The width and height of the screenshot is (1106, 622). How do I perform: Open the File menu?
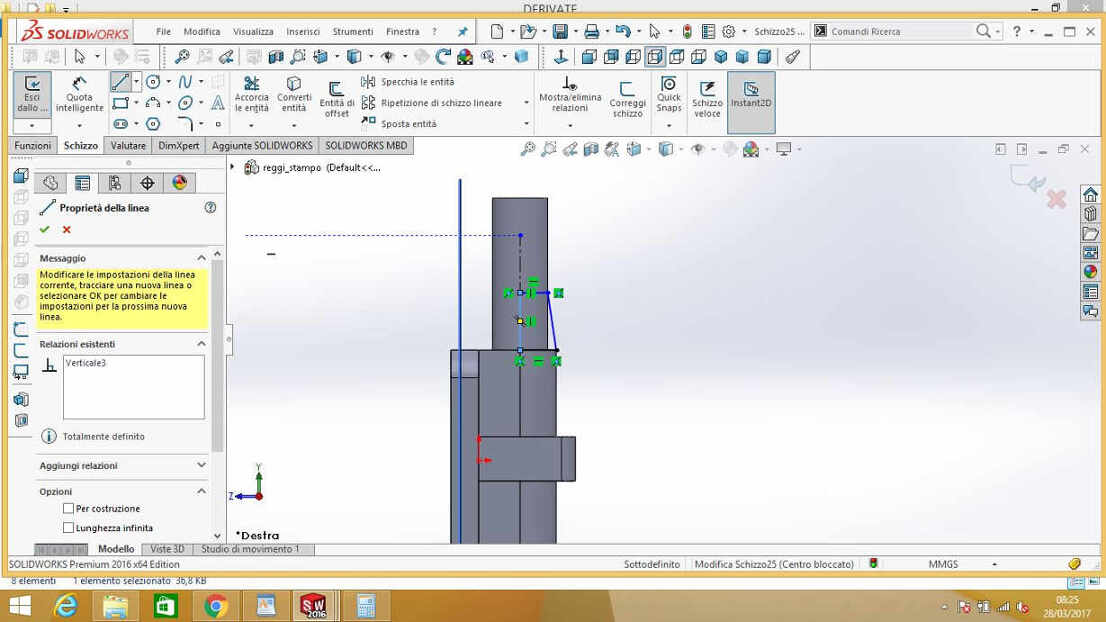(164, 32)
